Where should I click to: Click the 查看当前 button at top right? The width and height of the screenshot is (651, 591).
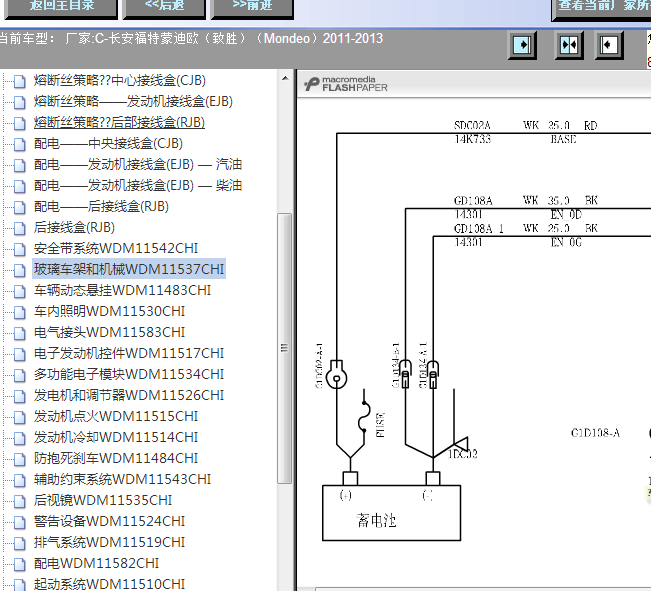(x=601, y=8)
